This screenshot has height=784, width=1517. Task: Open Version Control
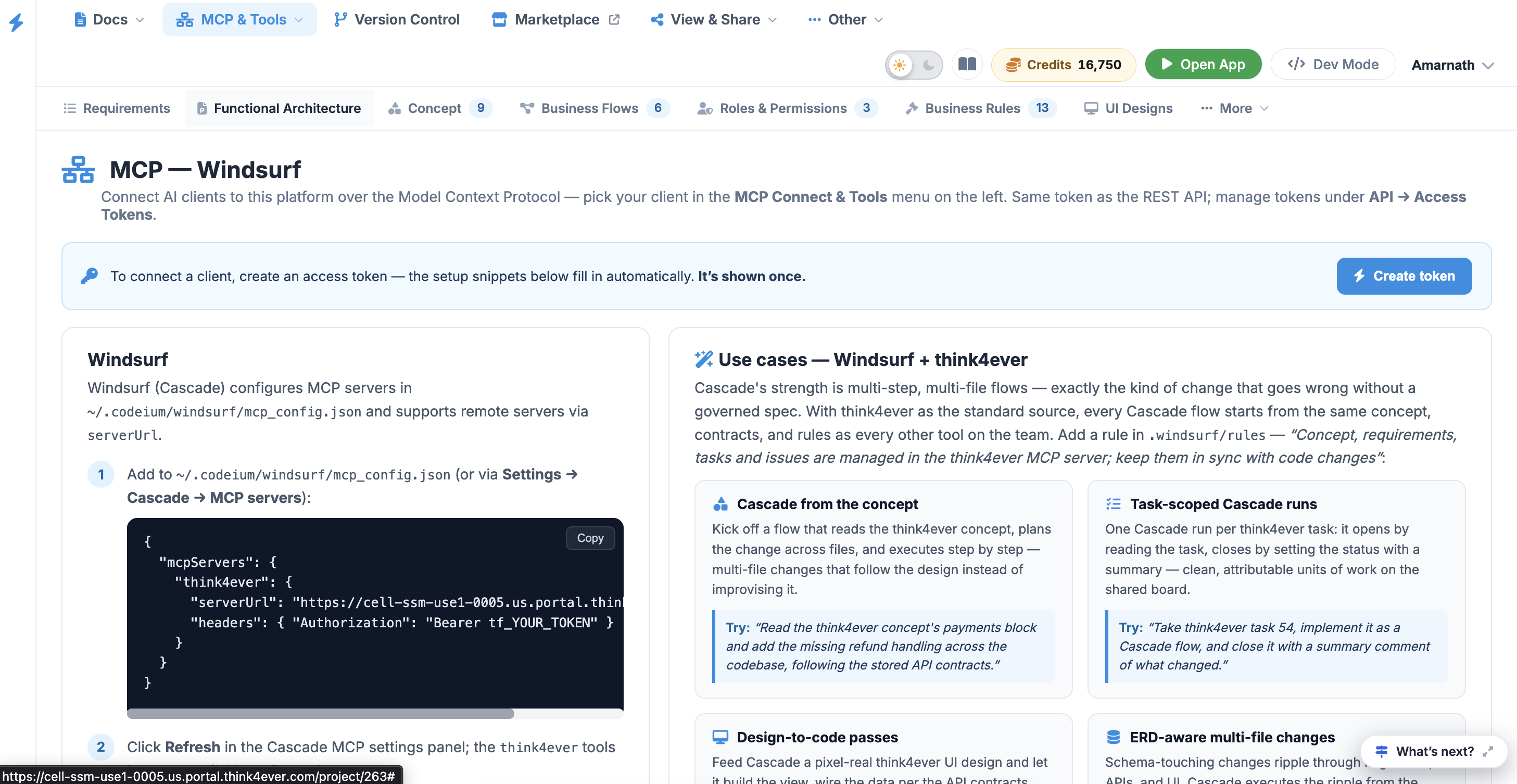coord(396,19)
